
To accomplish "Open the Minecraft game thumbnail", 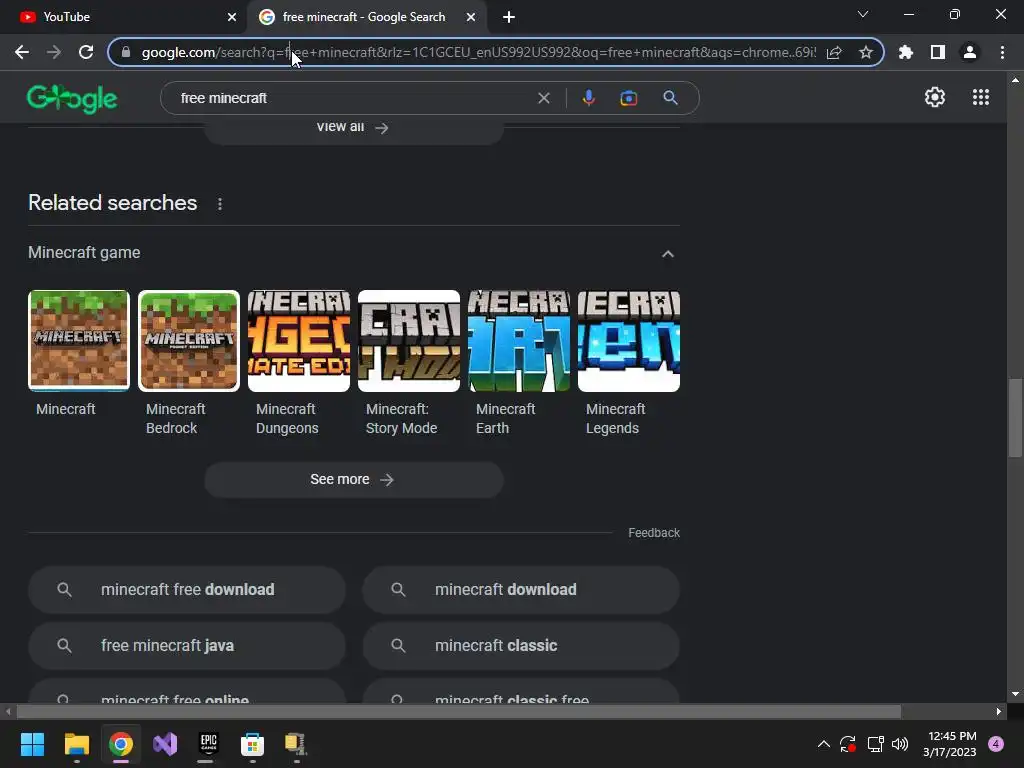I will [x=79, y=341].
